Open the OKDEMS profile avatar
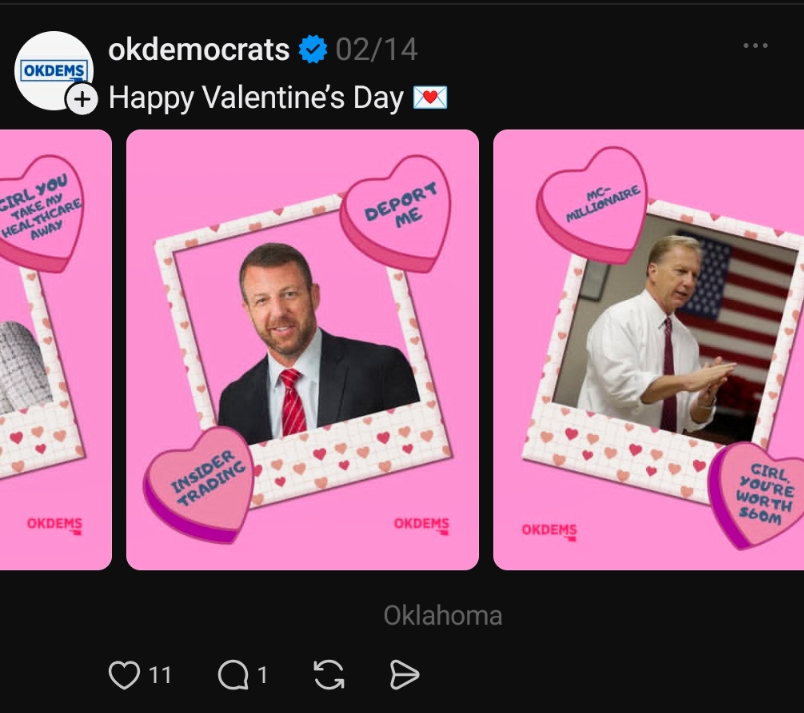 pyautogui.click(x=52, y=69)
